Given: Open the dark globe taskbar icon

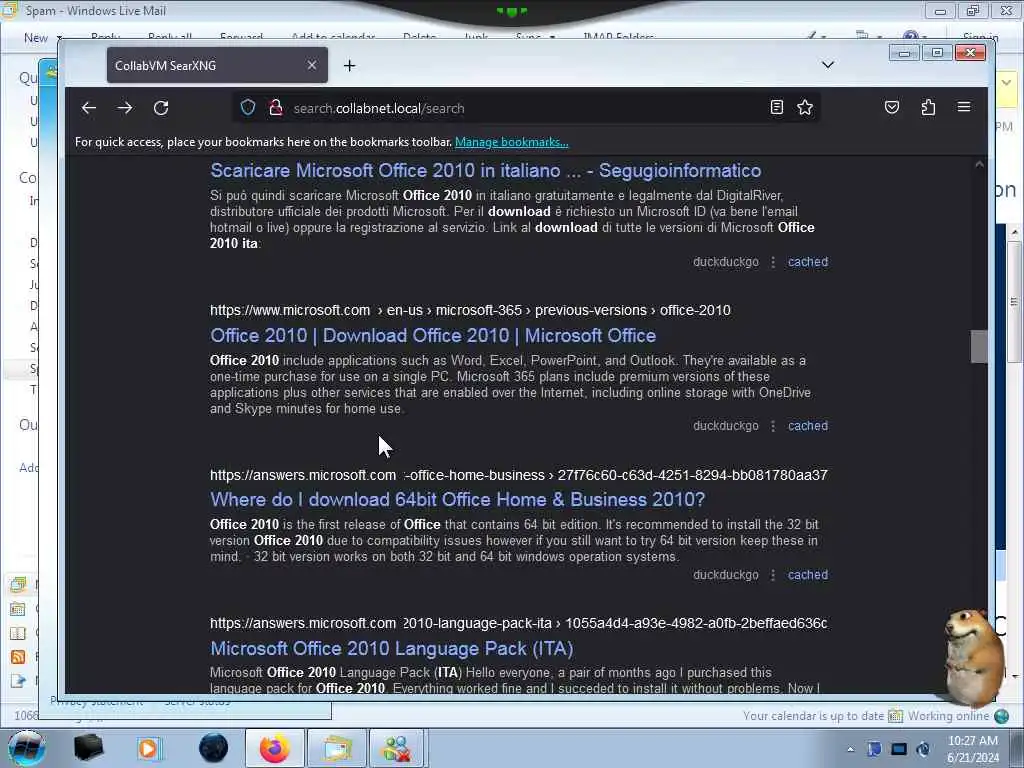Looking at the screenshot, I should (x=214, y=748).
